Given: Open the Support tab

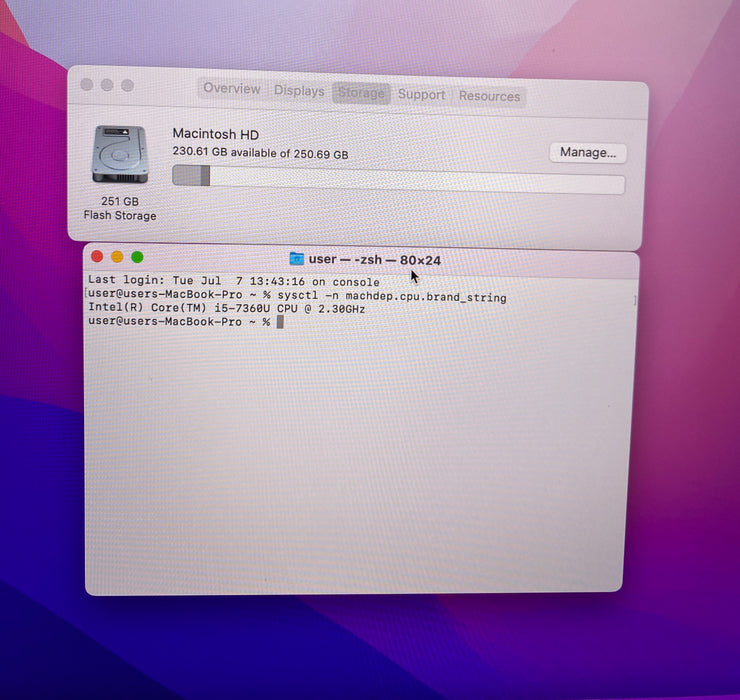Looking at the screenshot, I should (x=421, y=94).
